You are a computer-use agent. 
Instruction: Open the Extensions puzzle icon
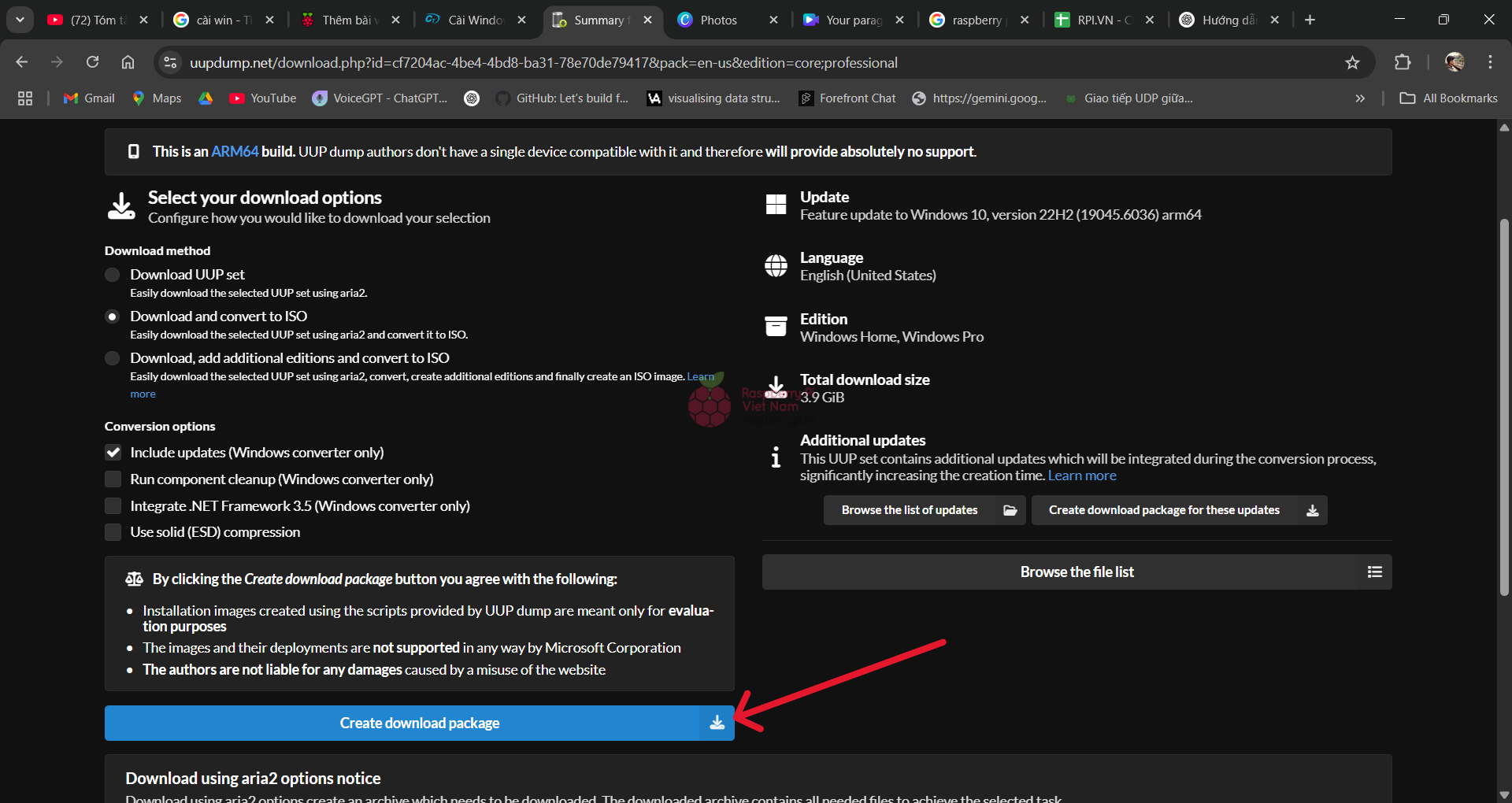[x=1403, y=62]
